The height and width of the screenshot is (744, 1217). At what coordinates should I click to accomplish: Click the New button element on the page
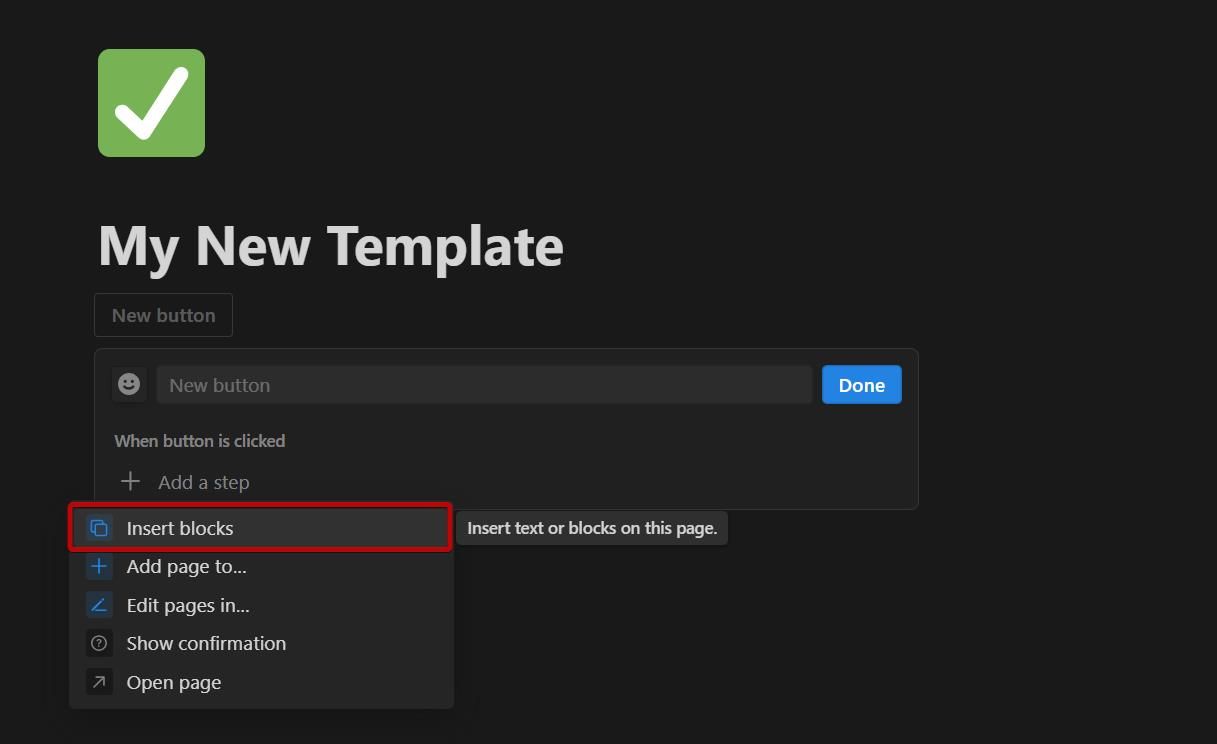(x=163, y=314)
